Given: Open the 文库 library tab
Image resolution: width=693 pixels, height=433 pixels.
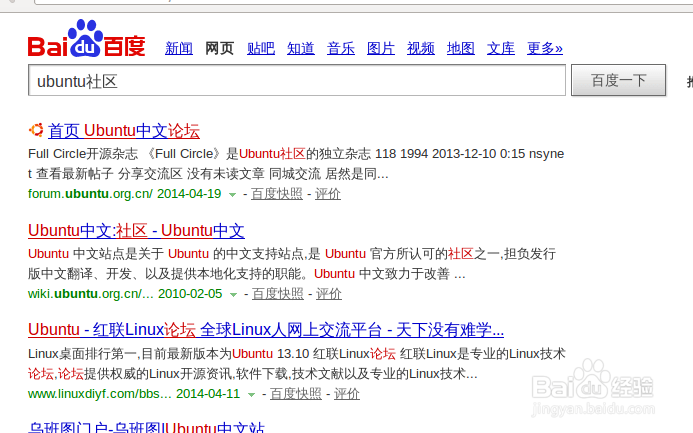Looking at the screenshot, I should point(501,48).
